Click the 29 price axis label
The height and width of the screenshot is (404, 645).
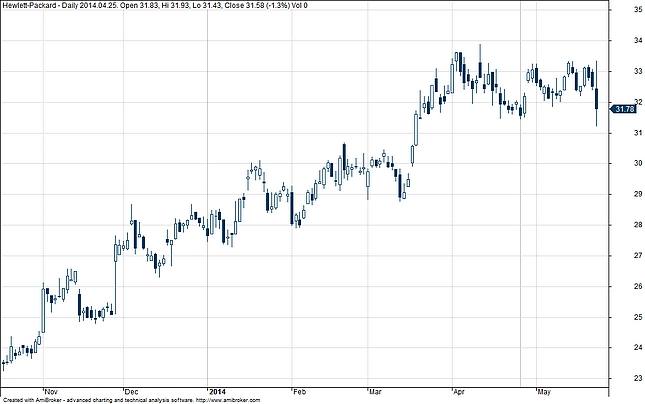coord(638,194)
